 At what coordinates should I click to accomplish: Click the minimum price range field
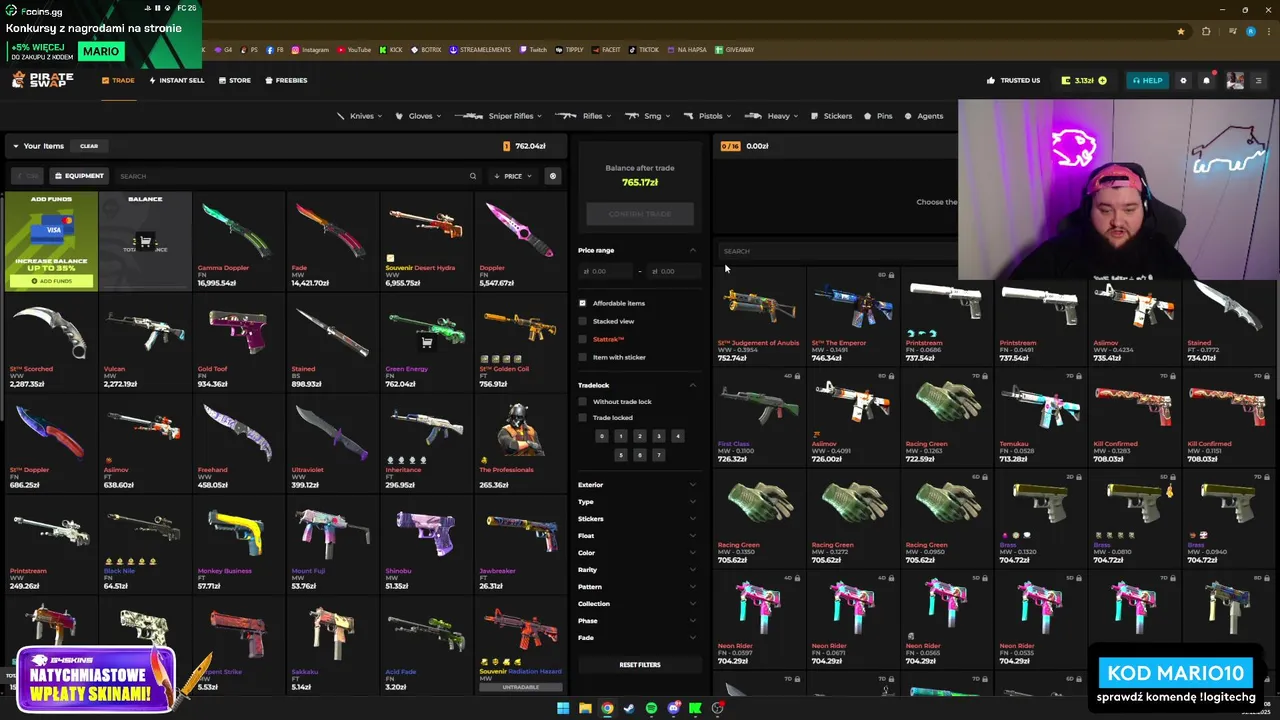[608, 271]
